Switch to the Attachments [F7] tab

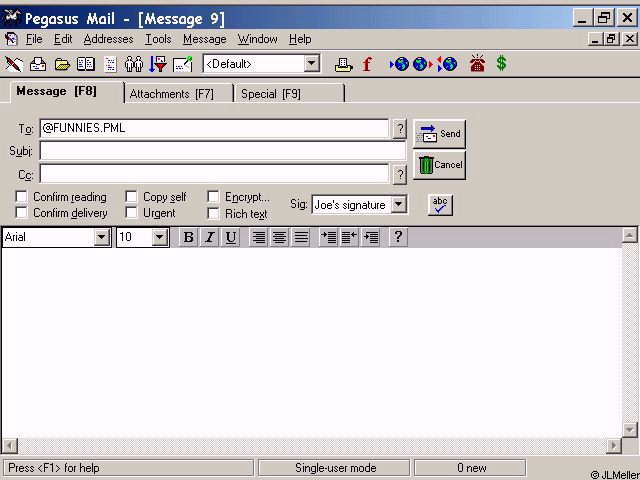[179, 93]
